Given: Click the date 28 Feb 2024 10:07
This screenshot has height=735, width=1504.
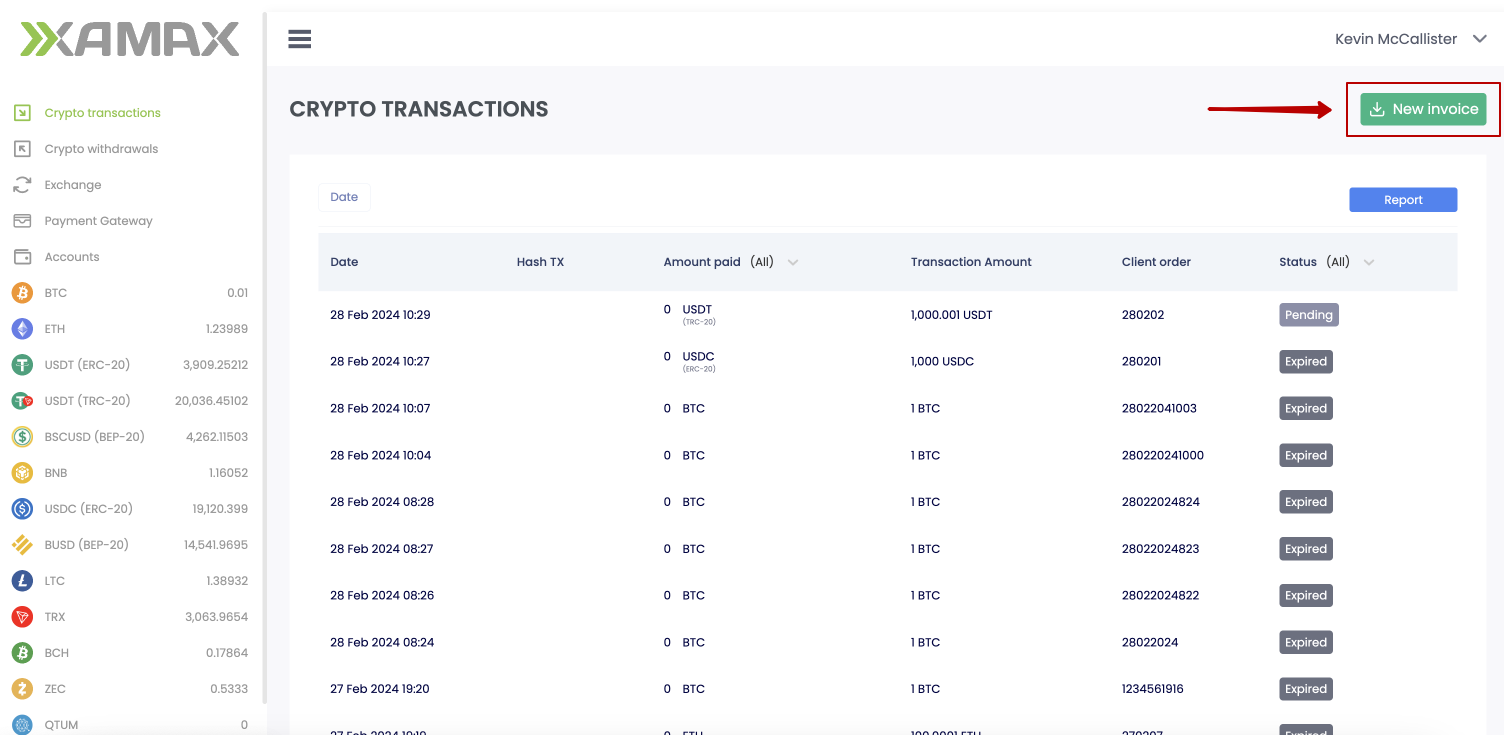Looking at the screenshot, I should click(380, 408).
